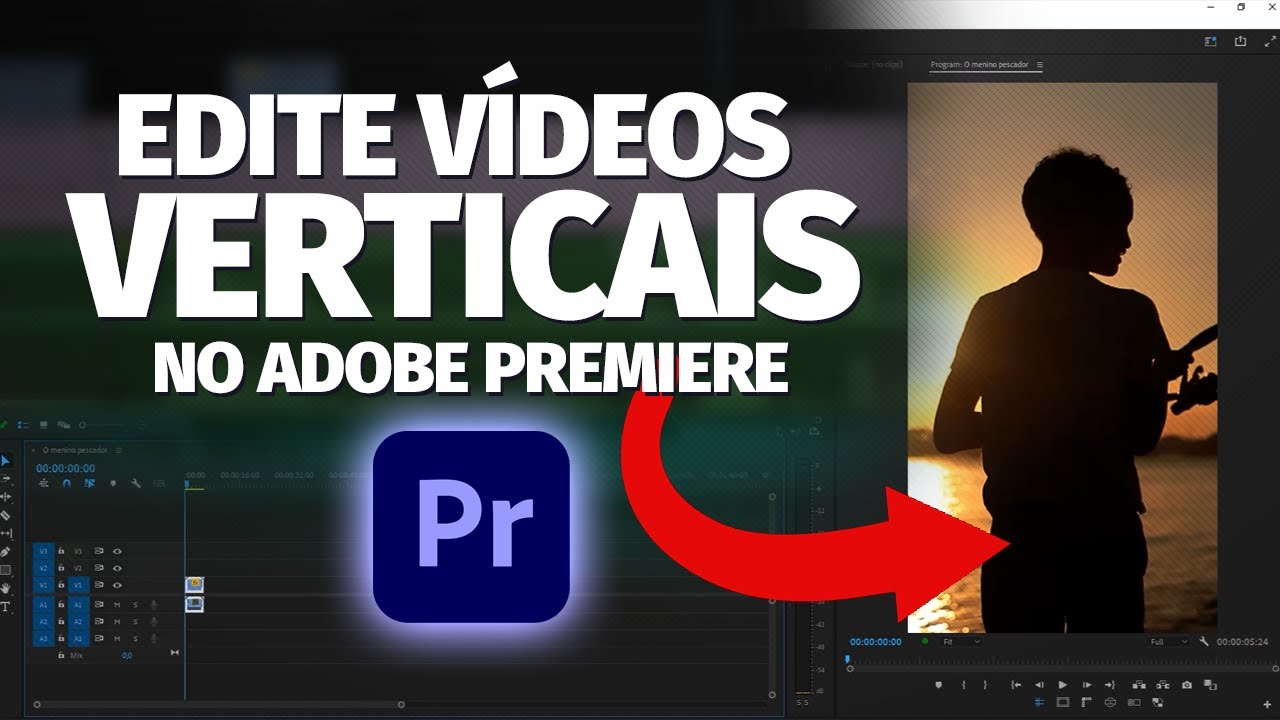The height and width of the screenshot is (720, 1280).
Task: Select the Pen tool
Action: (x=5, y=552)
